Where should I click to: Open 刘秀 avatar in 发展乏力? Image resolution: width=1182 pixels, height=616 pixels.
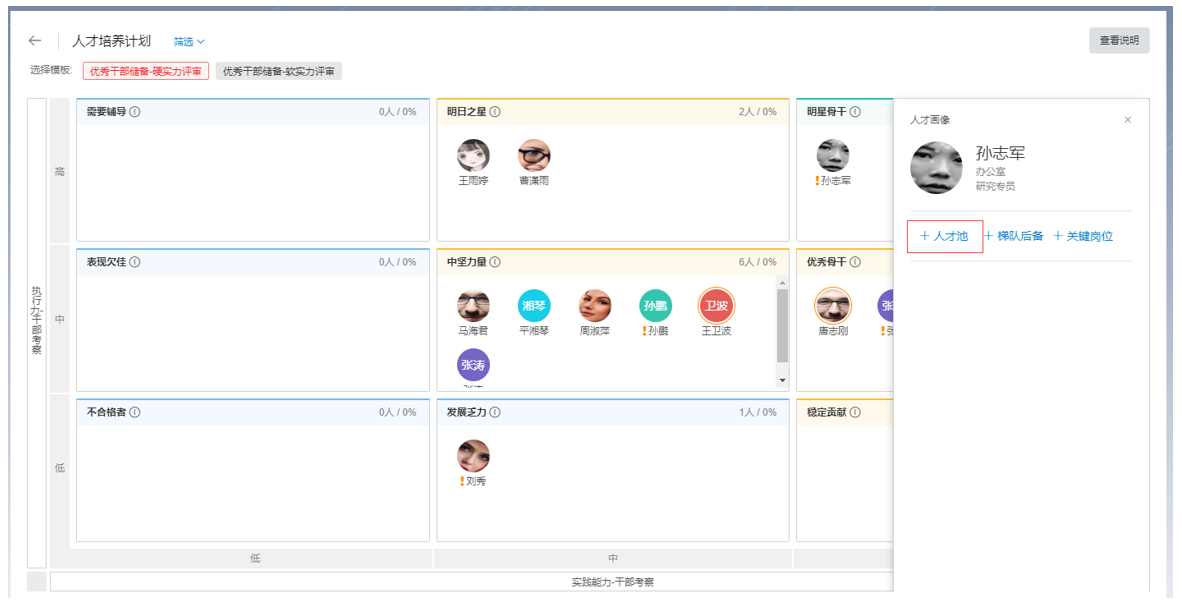click(473, 456)
